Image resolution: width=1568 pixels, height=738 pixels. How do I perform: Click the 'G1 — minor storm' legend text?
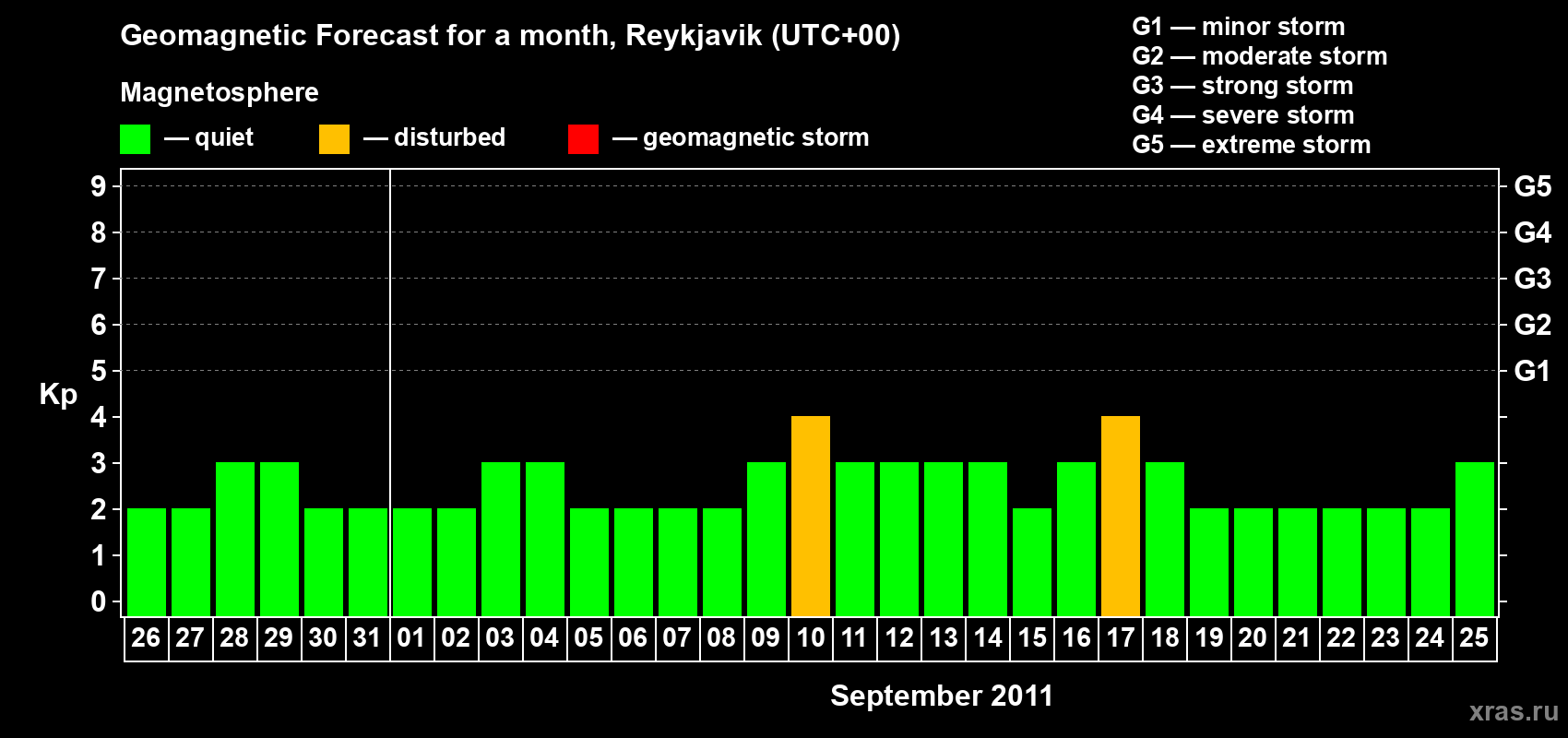(x=1239, y=27)
